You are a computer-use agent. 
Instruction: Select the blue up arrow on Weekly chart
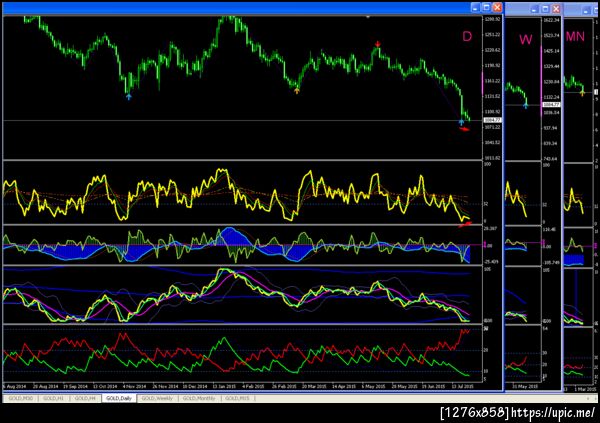(x=525, y=105)
